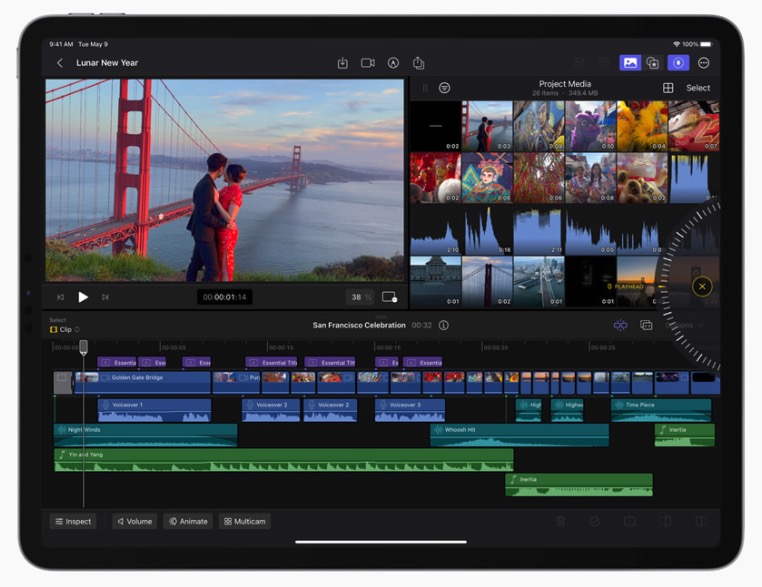Viewport: 762px width, 587px height.
Task: Tap the battery indicator in status bar
Action: (x=706, y=44)
